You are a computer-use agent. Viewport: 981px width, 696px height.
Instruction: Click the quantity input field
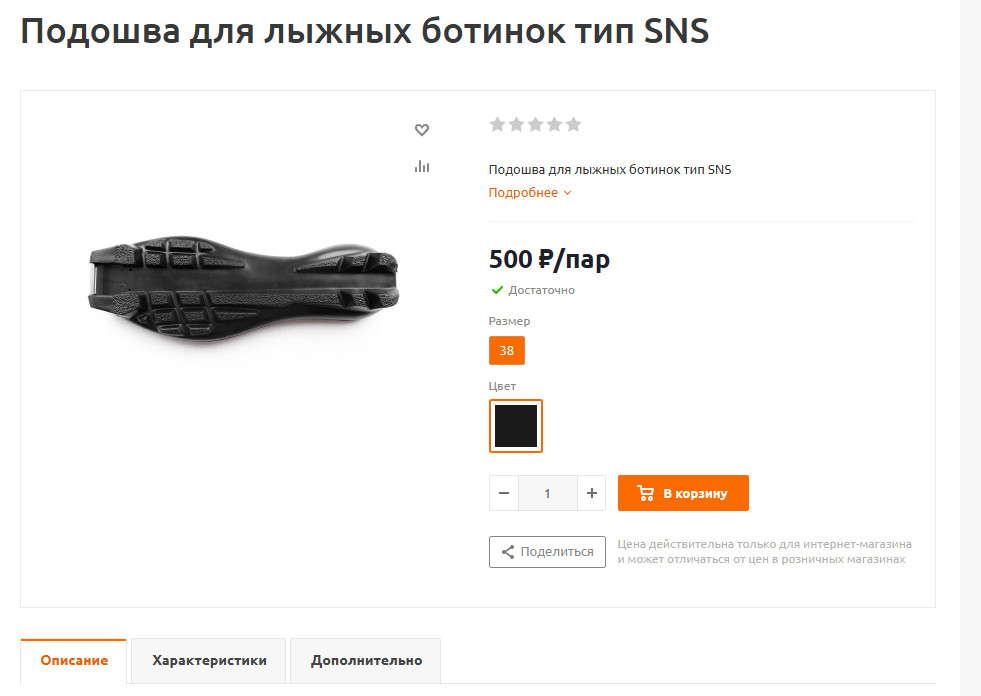(x=547, y=493)
